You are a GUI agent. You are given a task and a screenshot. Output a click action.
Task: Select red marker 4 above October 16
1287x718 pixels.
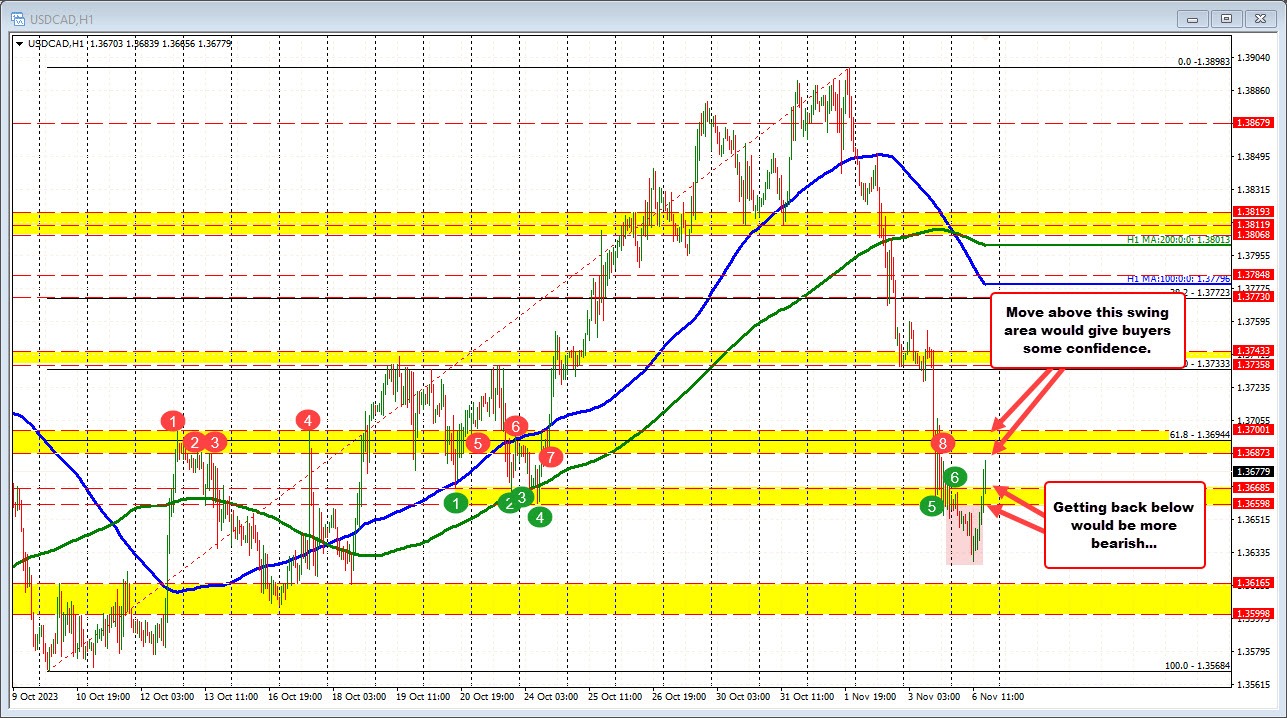(x=307, y=422)
